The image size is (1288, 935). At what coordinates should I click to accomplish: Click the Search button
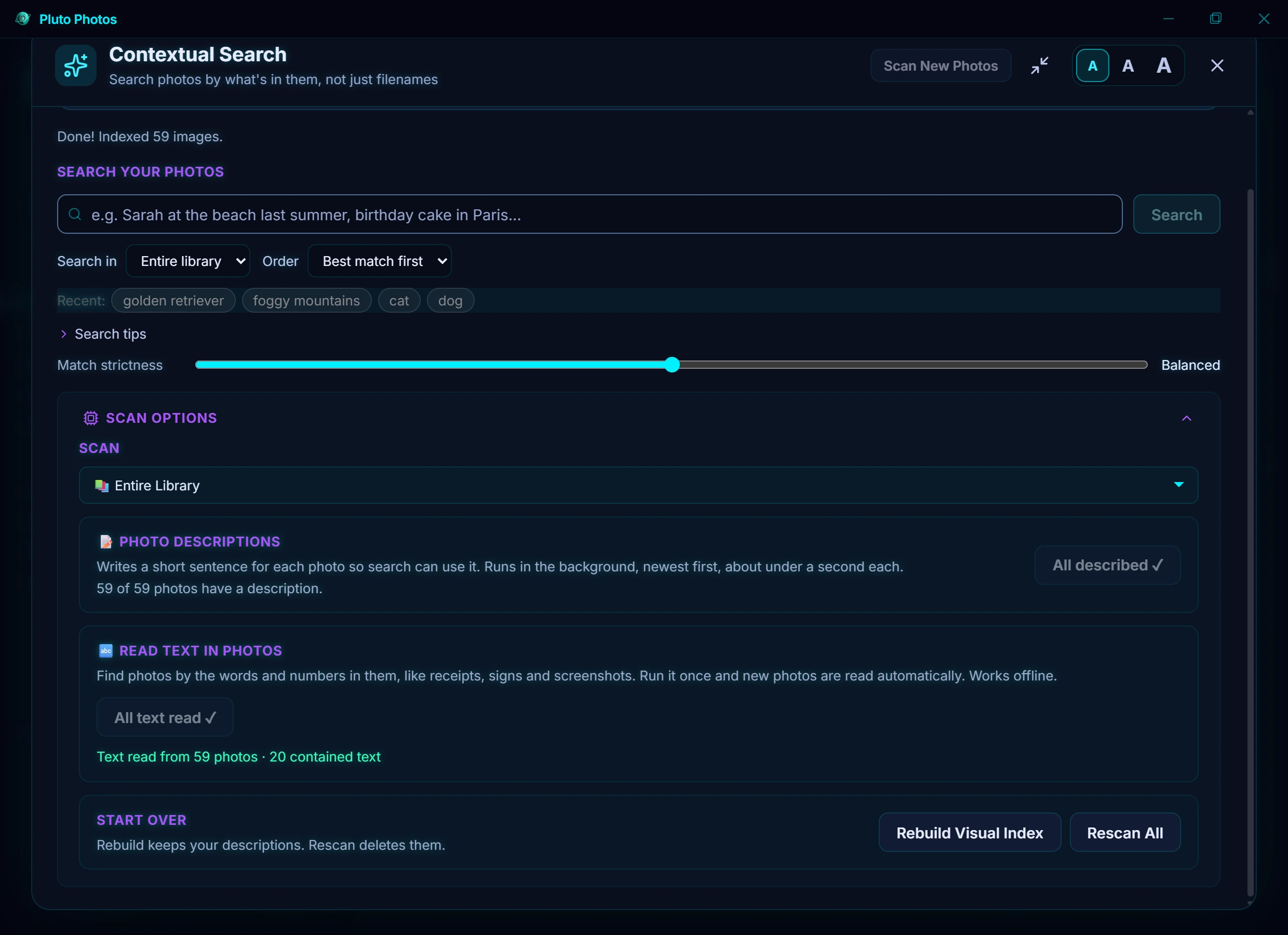click(1176, 214)
